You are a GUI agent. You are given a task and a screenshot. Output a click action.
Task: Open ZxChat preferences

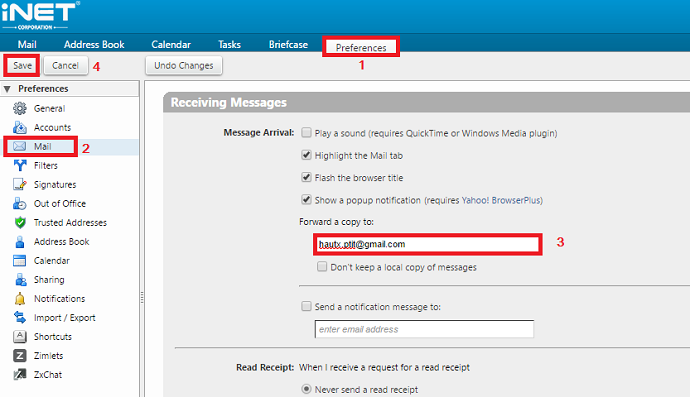click(x=48, y=375)
